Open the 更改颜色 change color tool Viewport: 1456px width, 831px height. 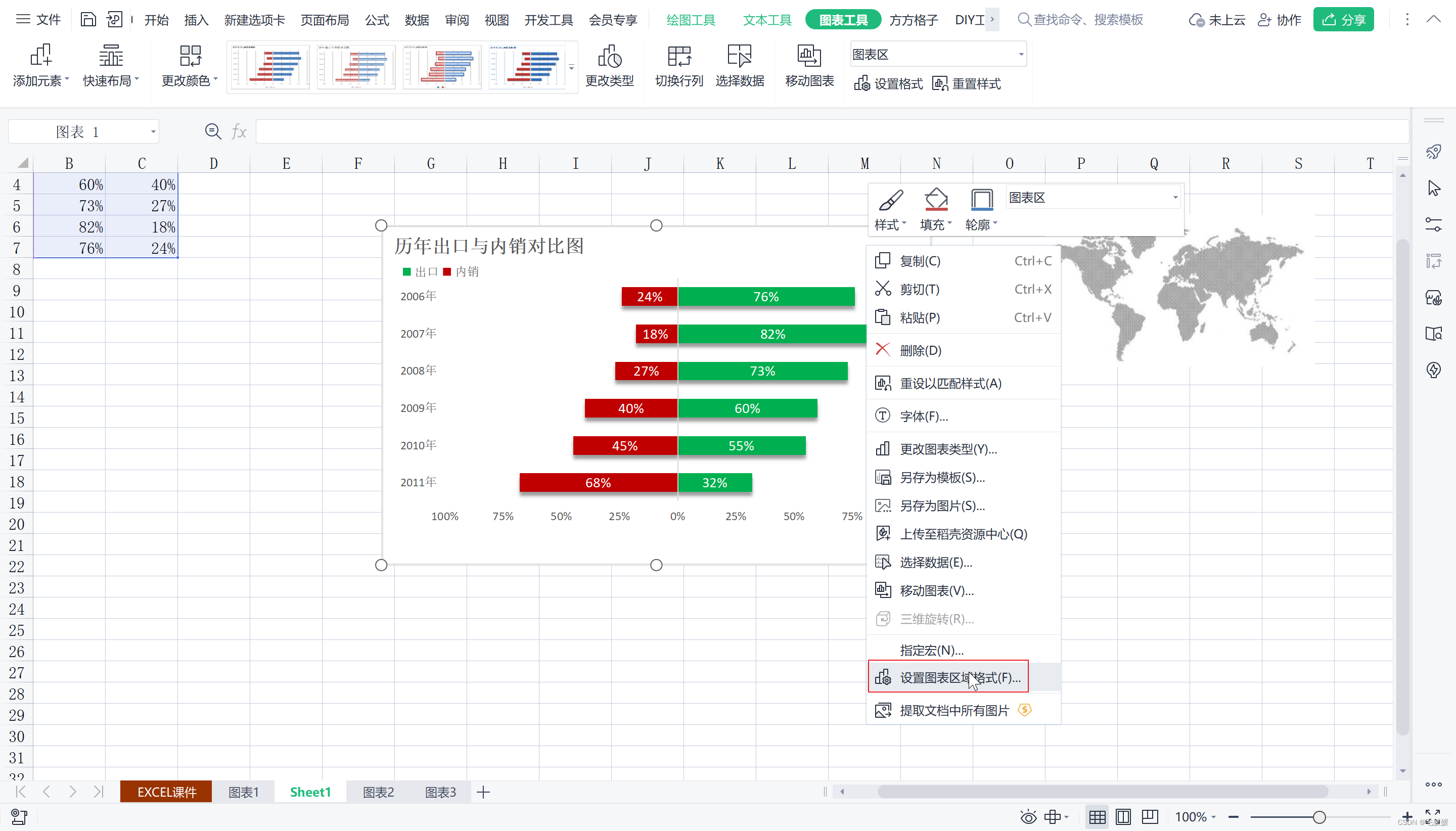tap(190, 66)
